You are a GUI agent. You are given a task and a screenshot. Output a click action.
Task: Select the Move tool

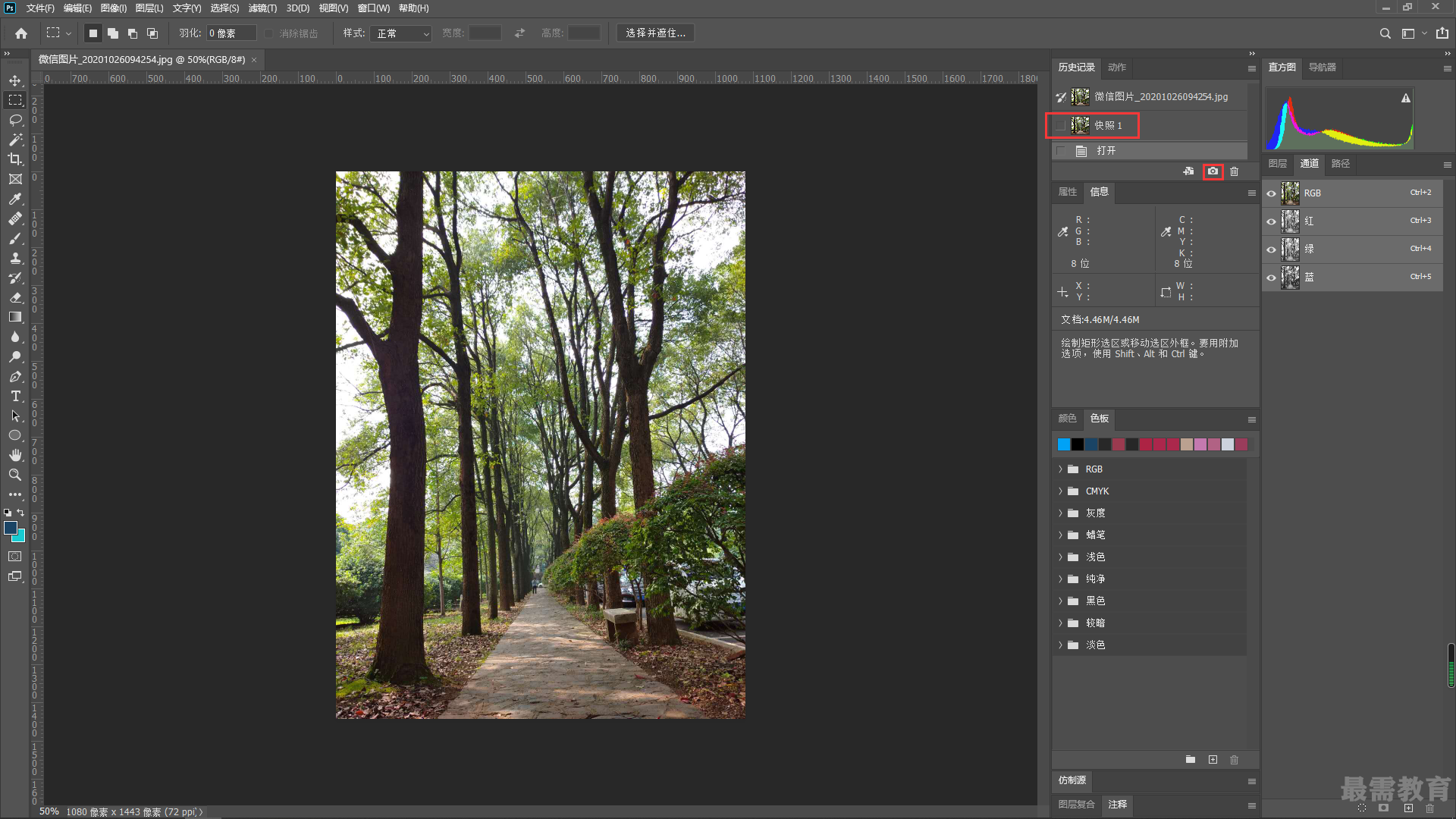pos(15,80)
